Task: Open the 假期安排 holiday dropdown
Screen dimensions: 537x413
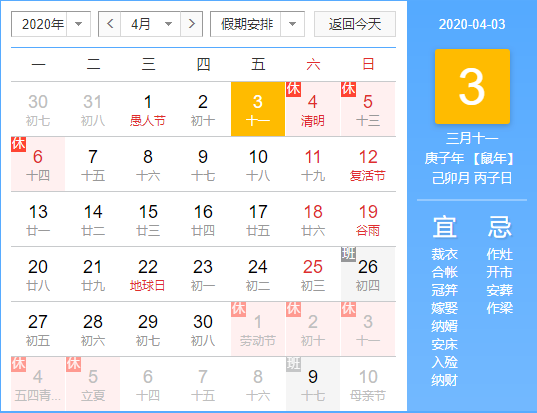Action: pyautogui.click(x=257, y=24)
